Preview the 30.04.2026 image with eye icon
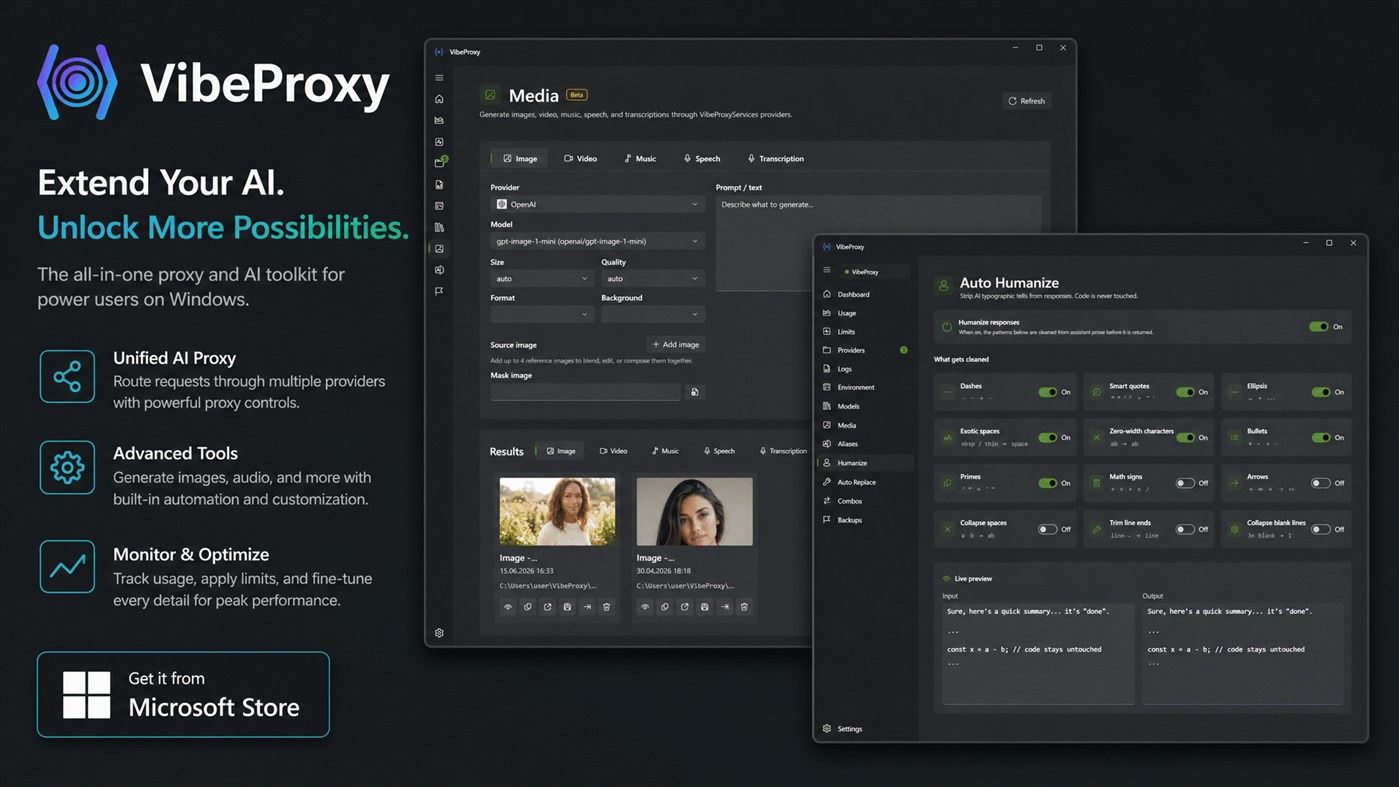 point(645,607)
